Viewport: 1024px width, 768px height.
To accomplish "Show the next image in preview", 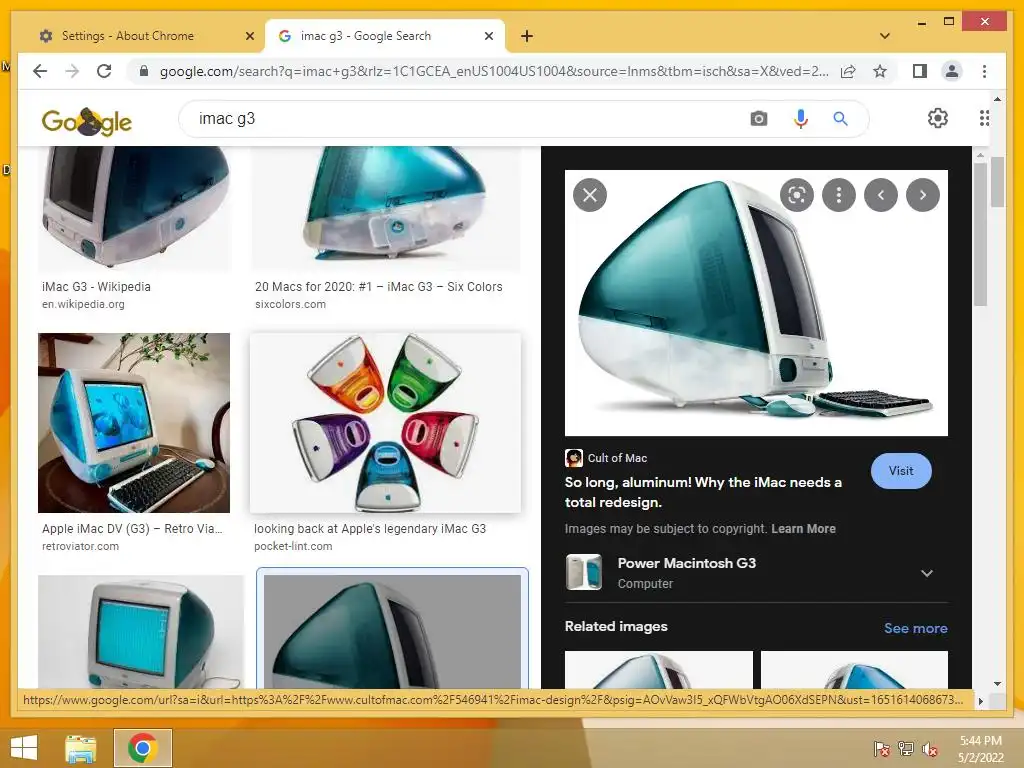I will point(923,195).
